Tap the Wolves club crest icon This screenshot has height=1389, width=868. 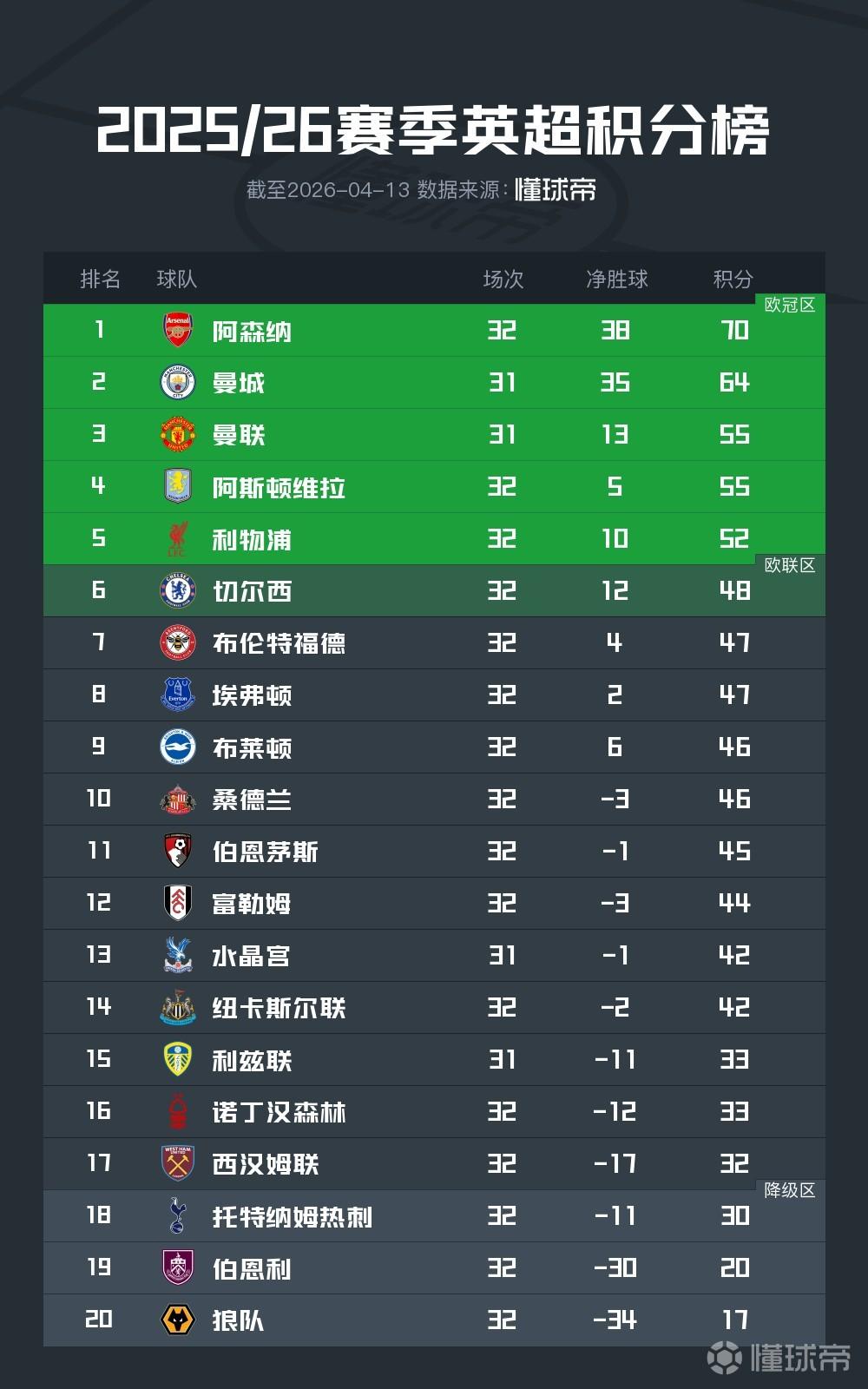point(178,1320)
